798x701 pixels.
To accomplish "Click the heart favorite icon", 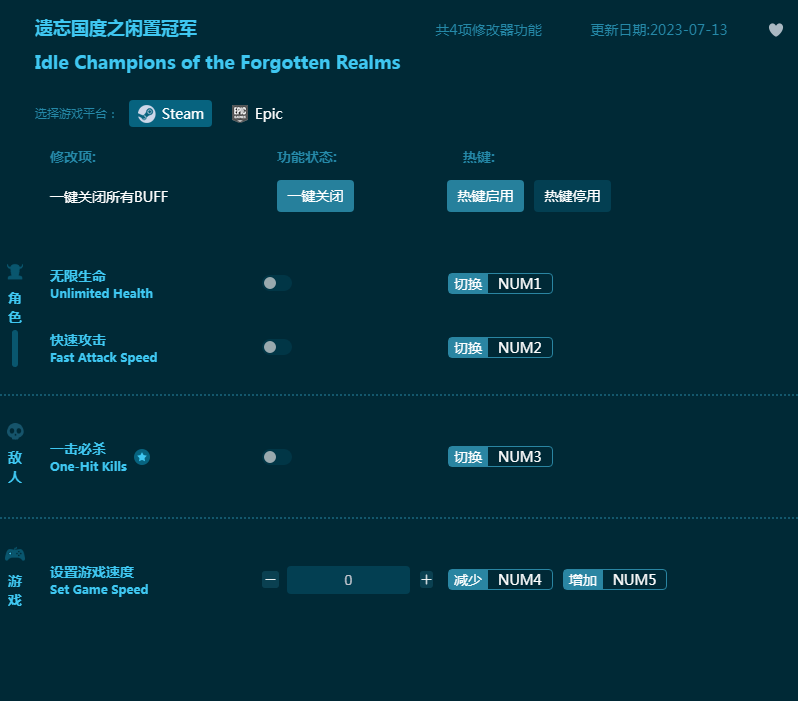I will (x=776, y=30).
